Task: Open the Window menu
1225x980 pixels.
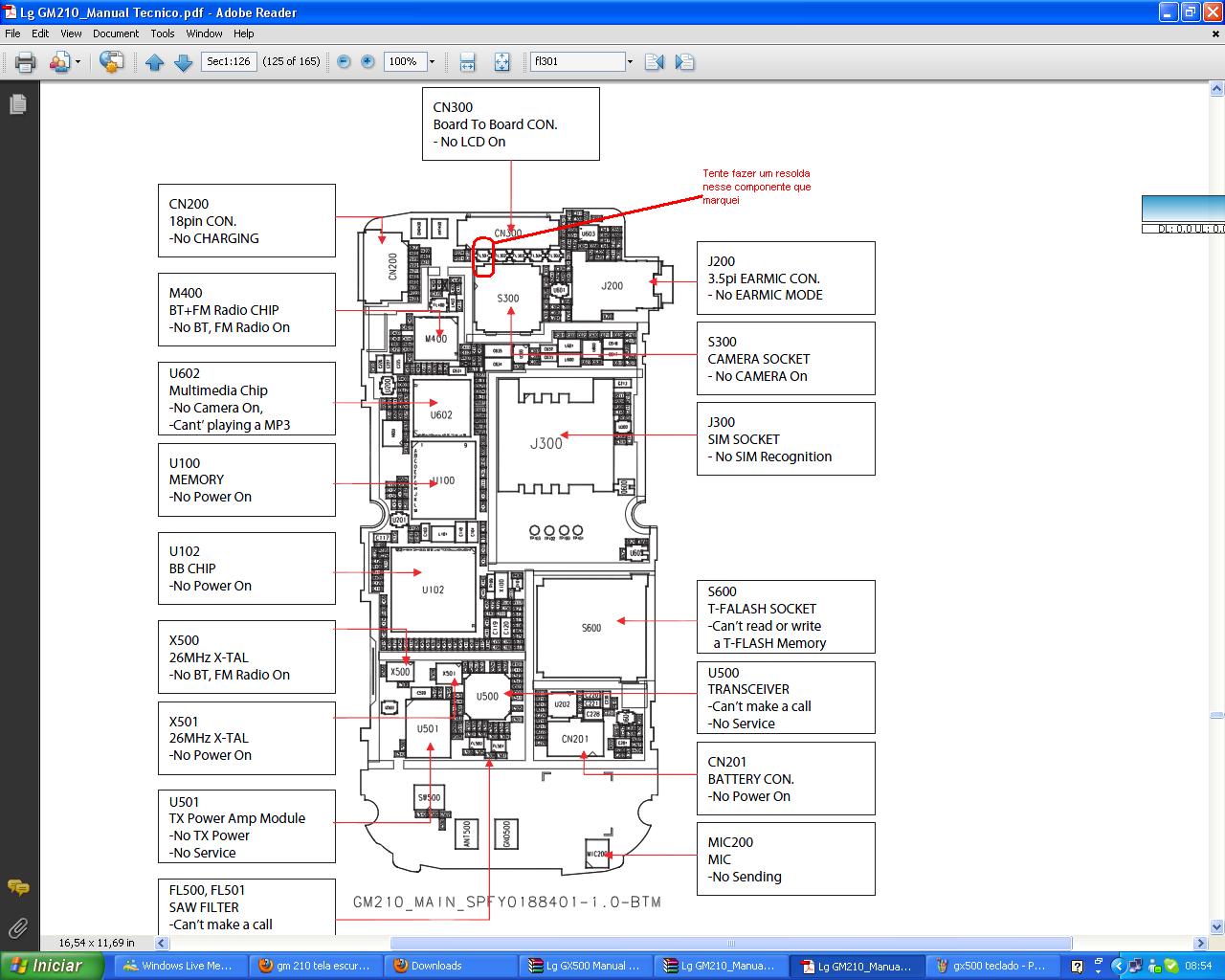Action: [x=204, y=33]
